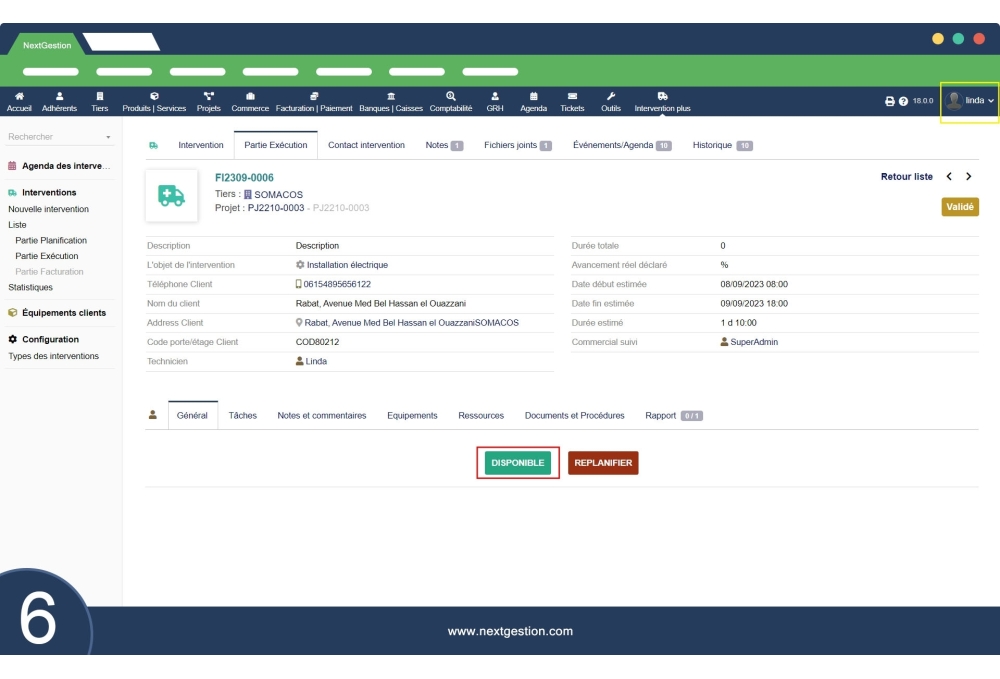Click the print icon in top bar
The image size is (1000, 679).
(890, 101)
